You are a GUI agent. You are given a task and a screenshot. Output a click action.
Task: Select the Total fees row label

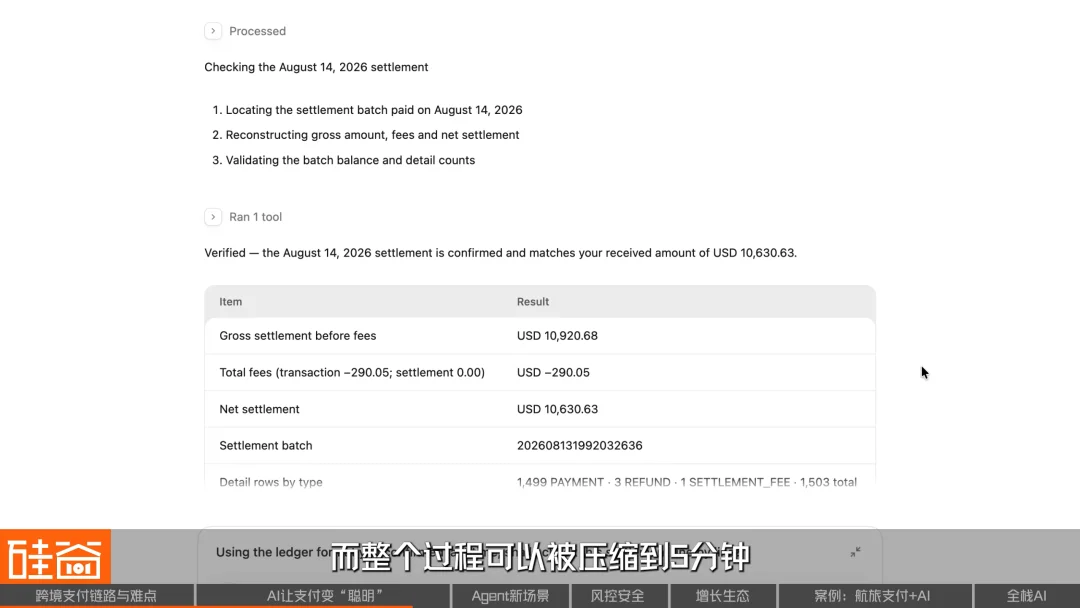coord(352,373)
